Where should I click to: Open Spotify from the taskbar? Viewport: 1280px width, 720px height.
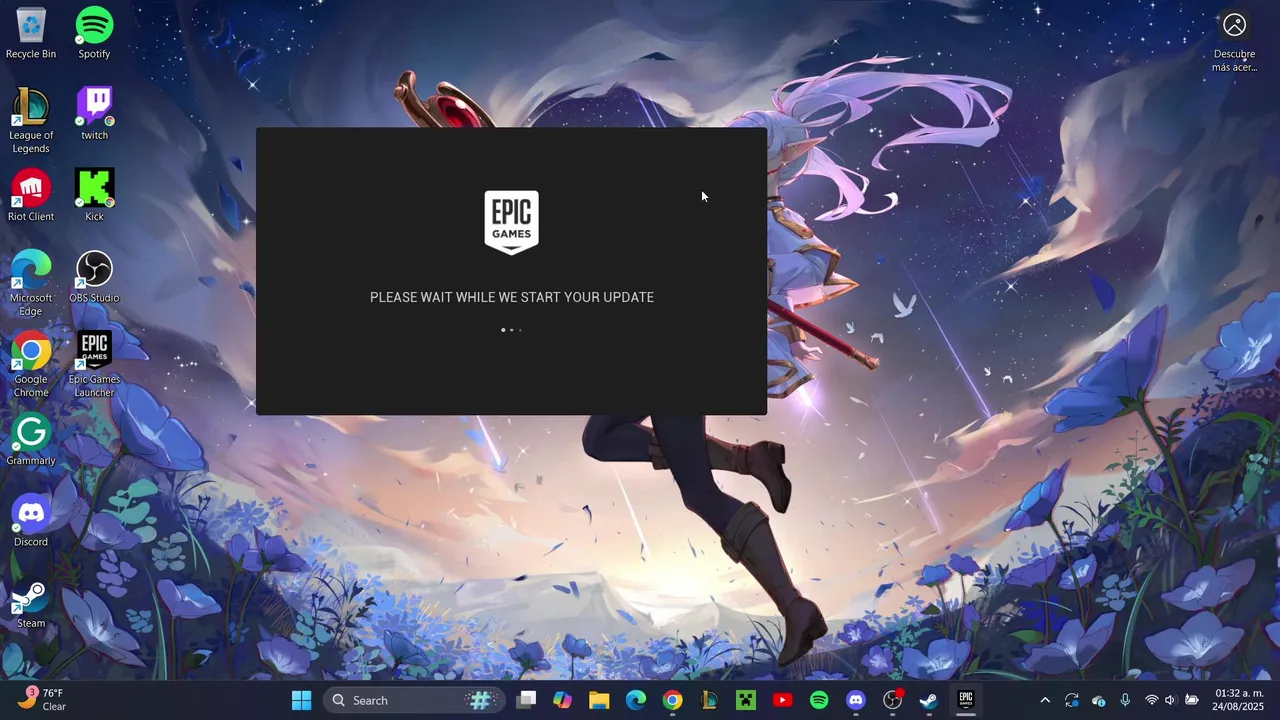point(819,700)
